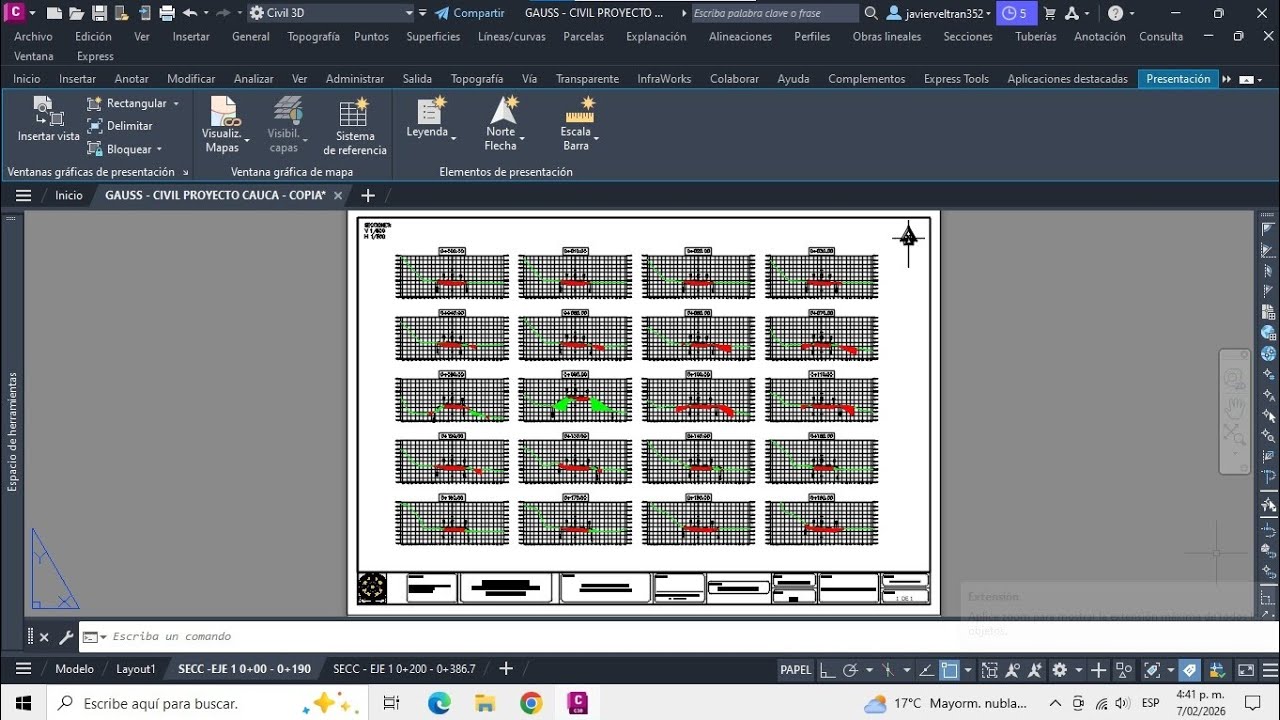This screenshot has height=720, width=1280.
Task: Open the Alineaciones menu
Action: [x=740, y=36]
